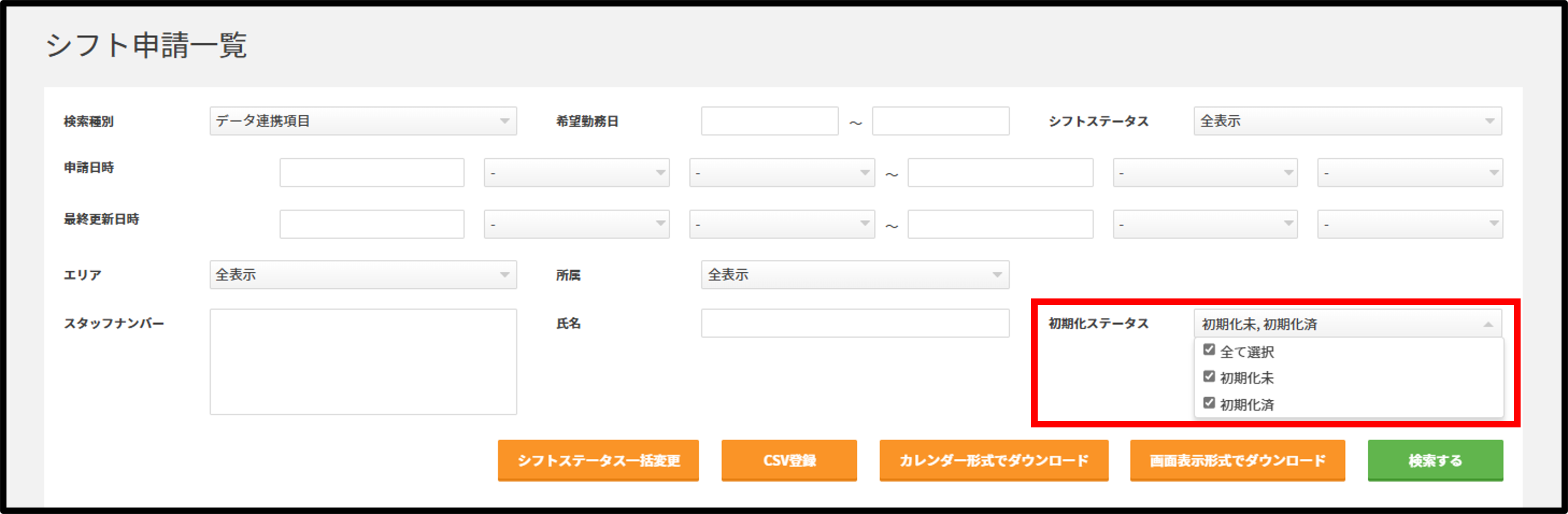Open the シフトステータス dropdown showing 全表示

click(1348, 121)
